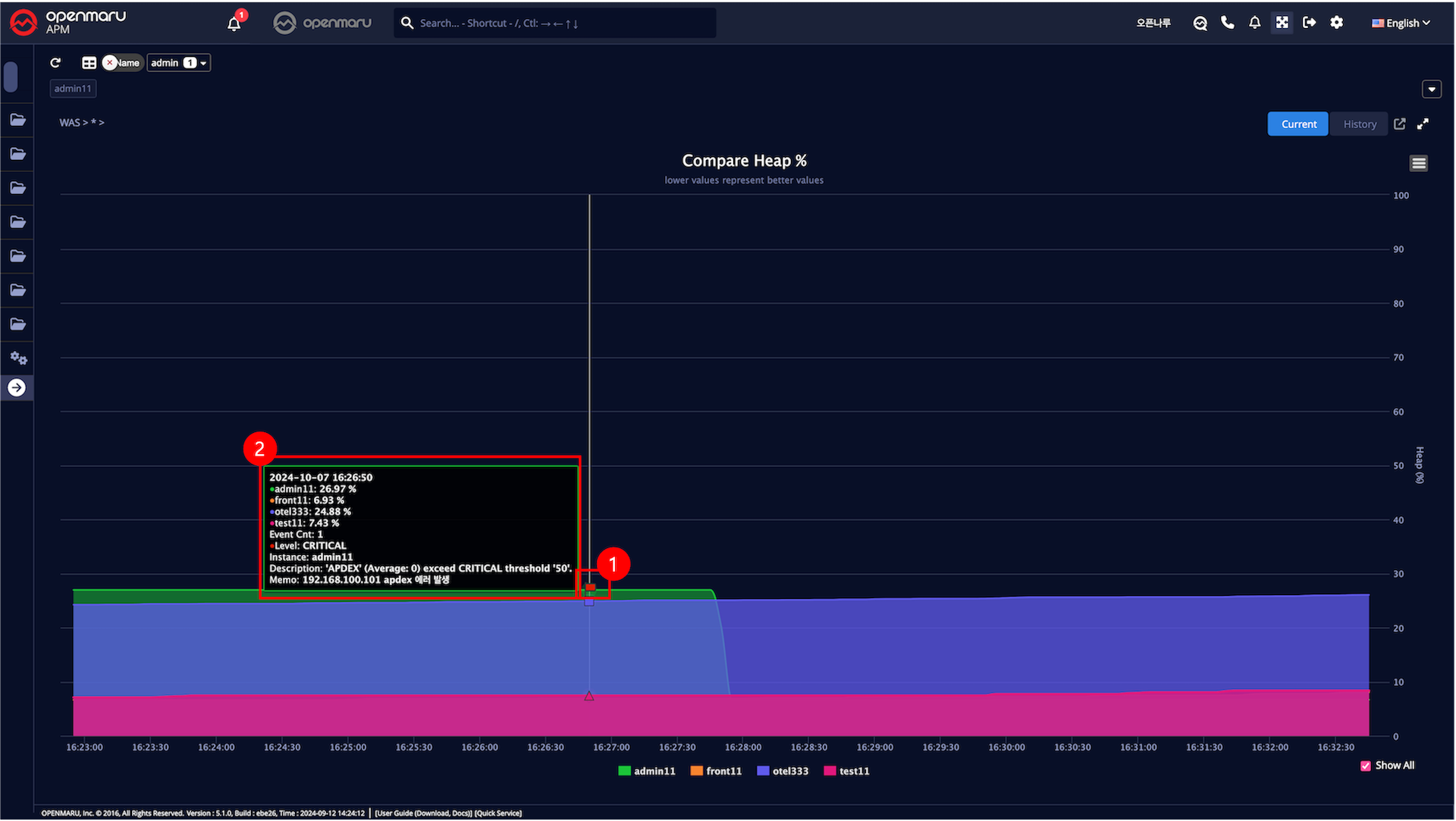Screen dimensions: 1456x821
Task: Click the notification bell with red badge
Action: [234, 24]
